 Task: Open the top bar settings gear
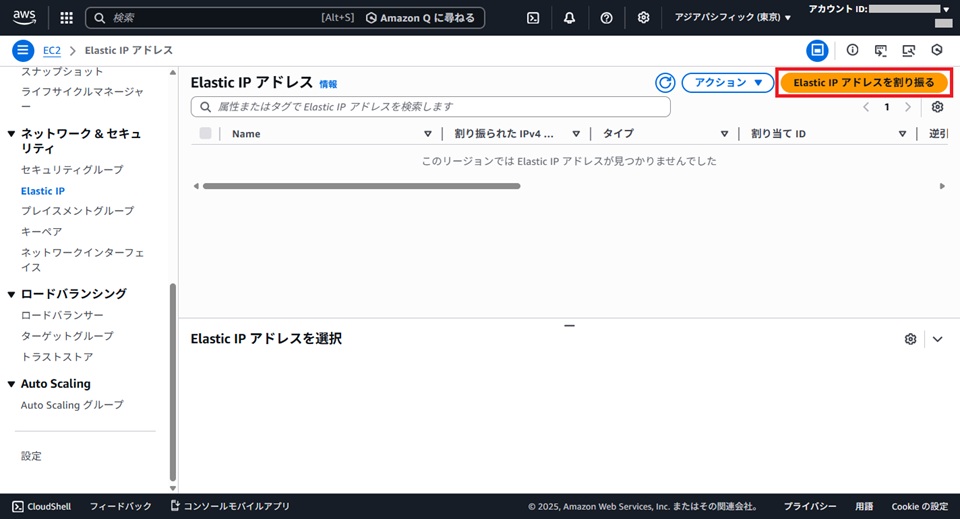643,18
